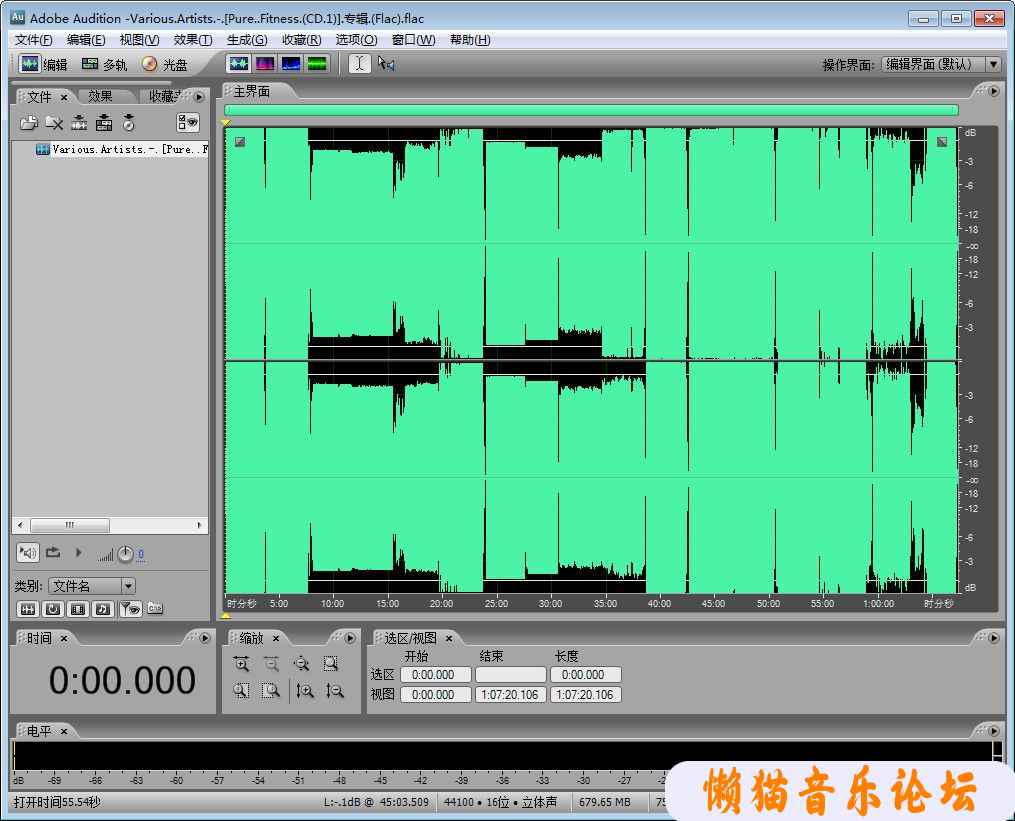
Task: Open the 窗口(W) menu
Action: click(414, 40)
